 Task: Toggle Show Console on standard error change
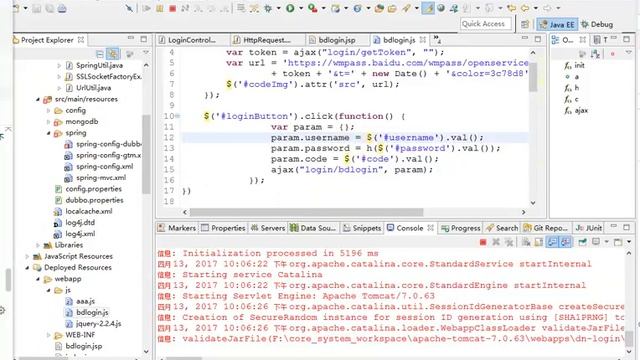(565, 242)
